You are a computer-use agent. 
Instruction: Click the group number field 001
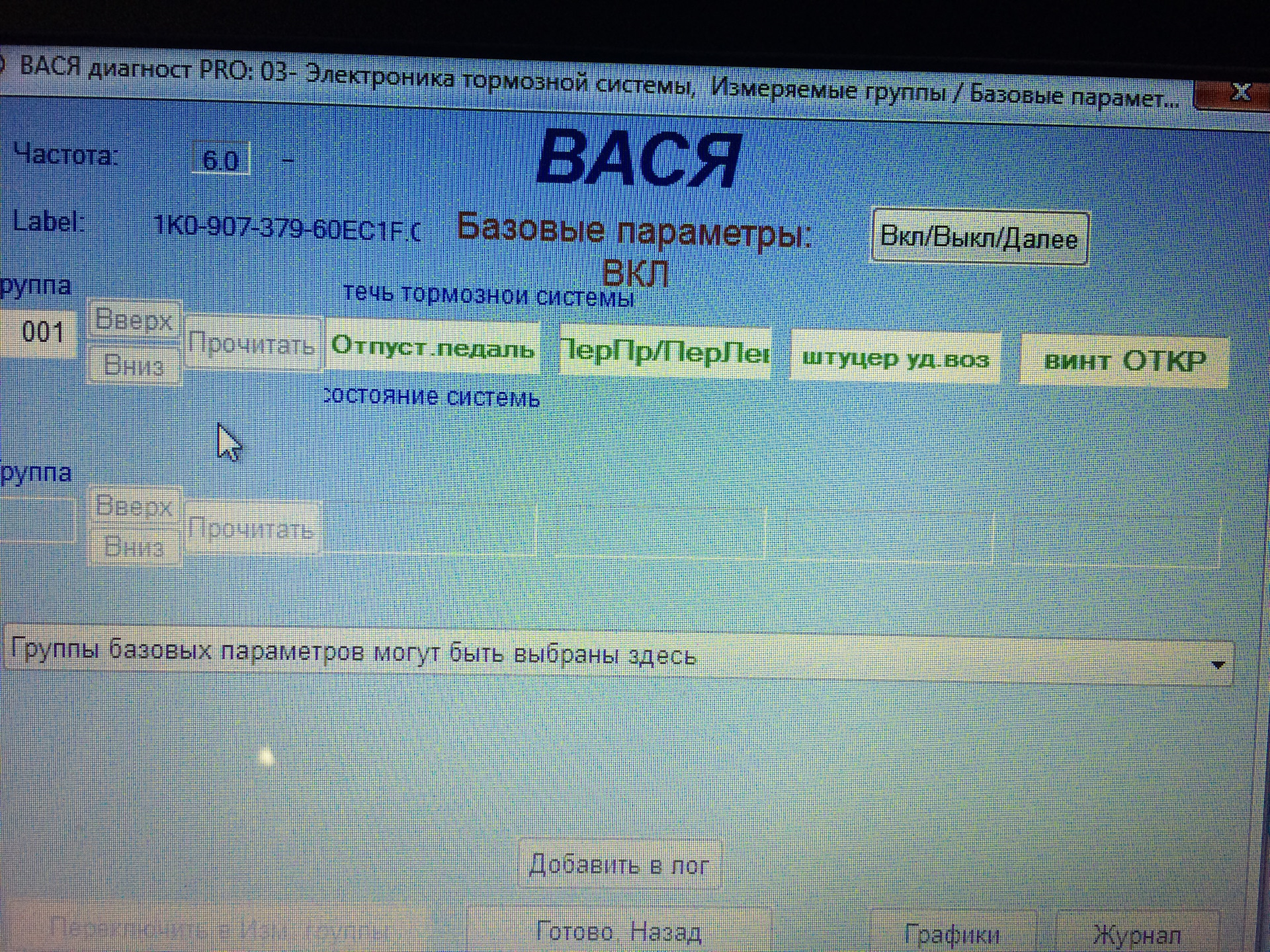(x=38, y=332)
